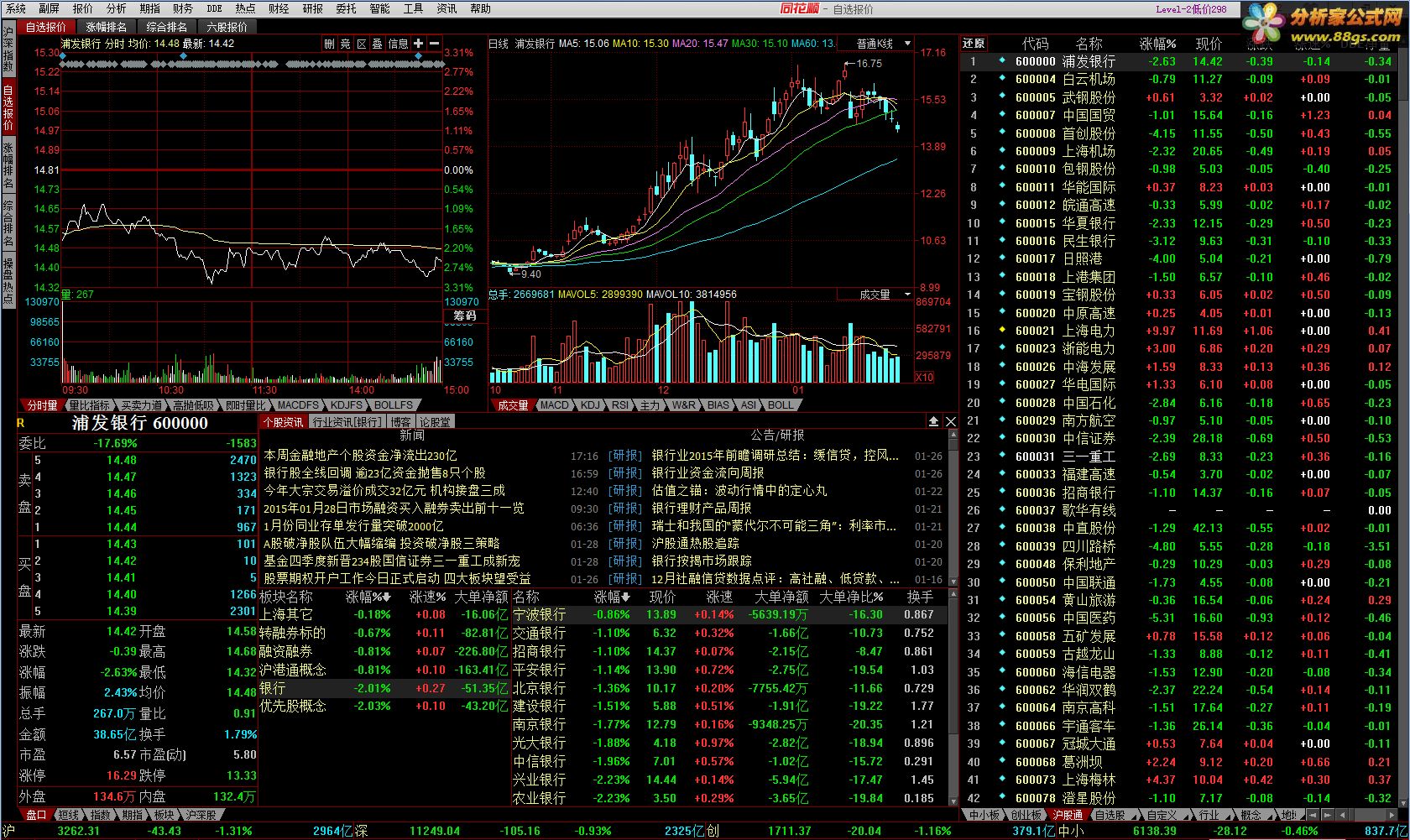The image size is (1410, 840).
Task: Click the 筹码 chip distribution button
Action: click(464, 316)
